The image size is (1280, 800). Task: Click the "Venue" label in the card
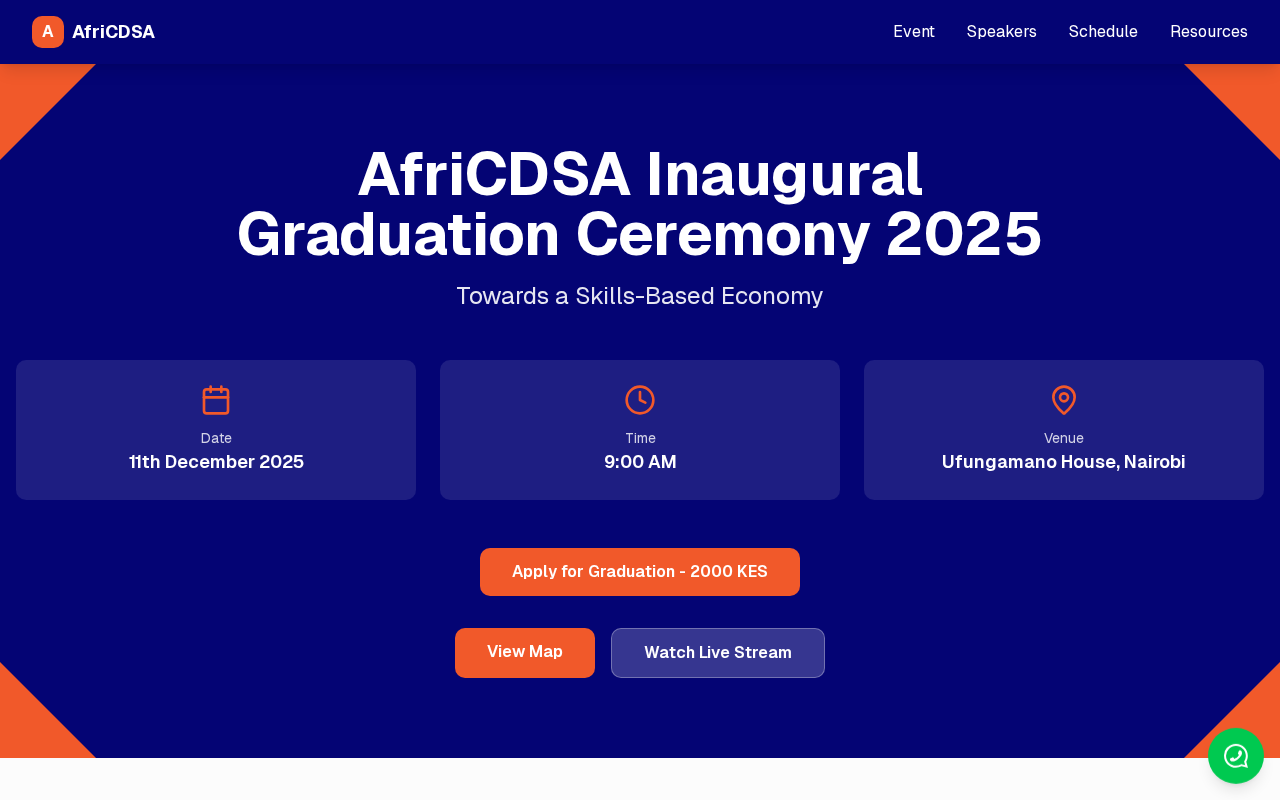tap(1064, 438)
